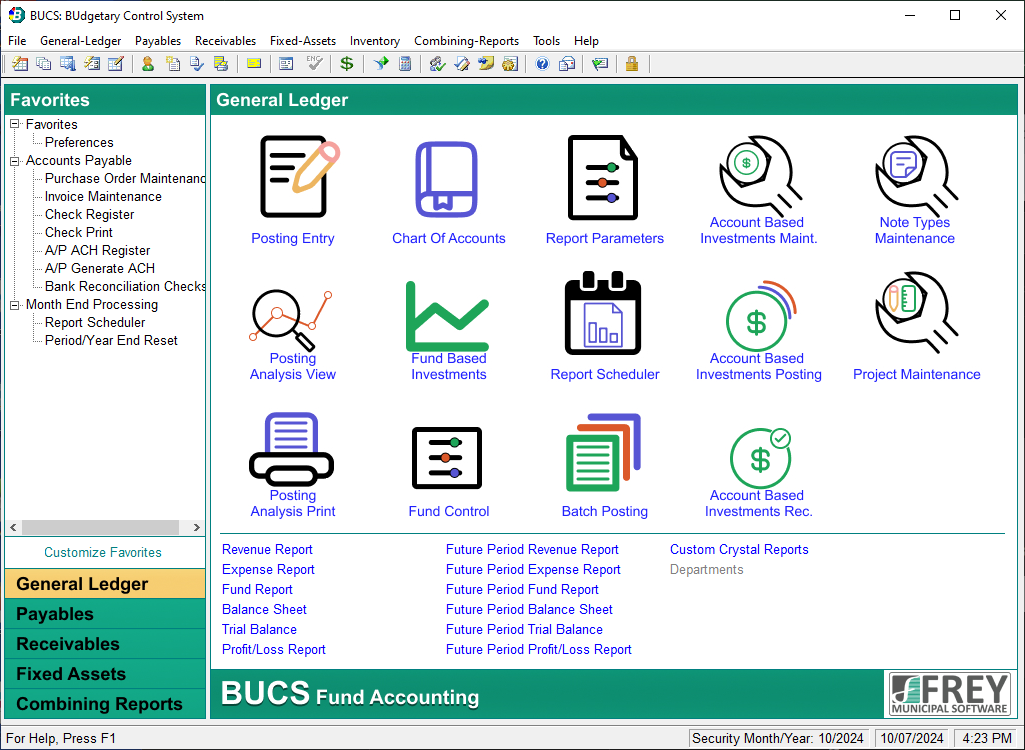Select Invoice Maintenance in the tree

[103, 197]
